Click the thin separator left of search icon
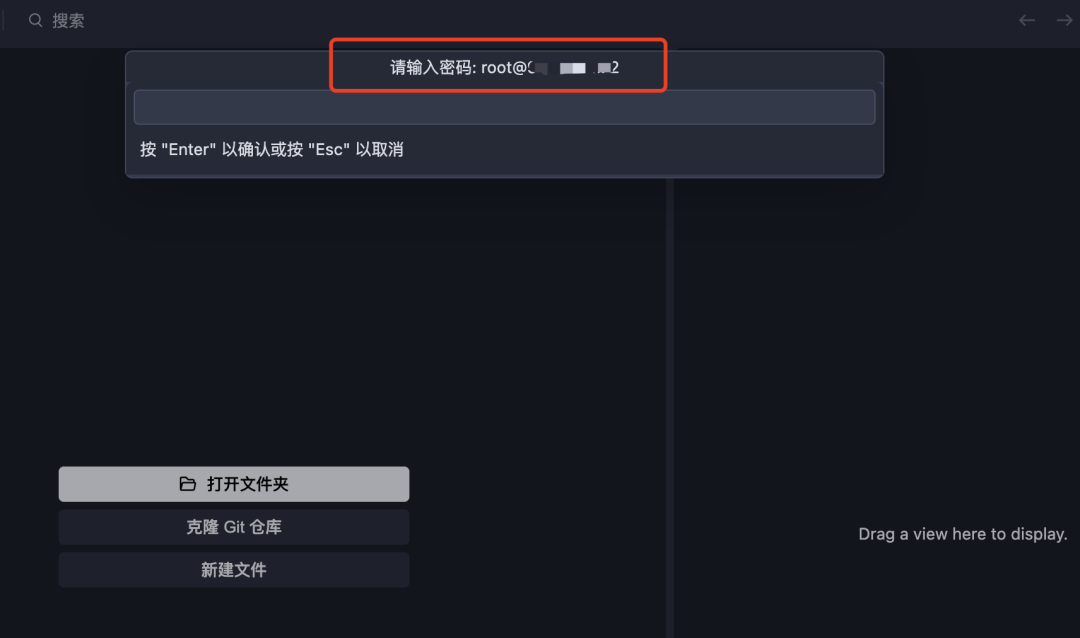Viewport: 1080px width, 638px height. [x=3, y=21]
